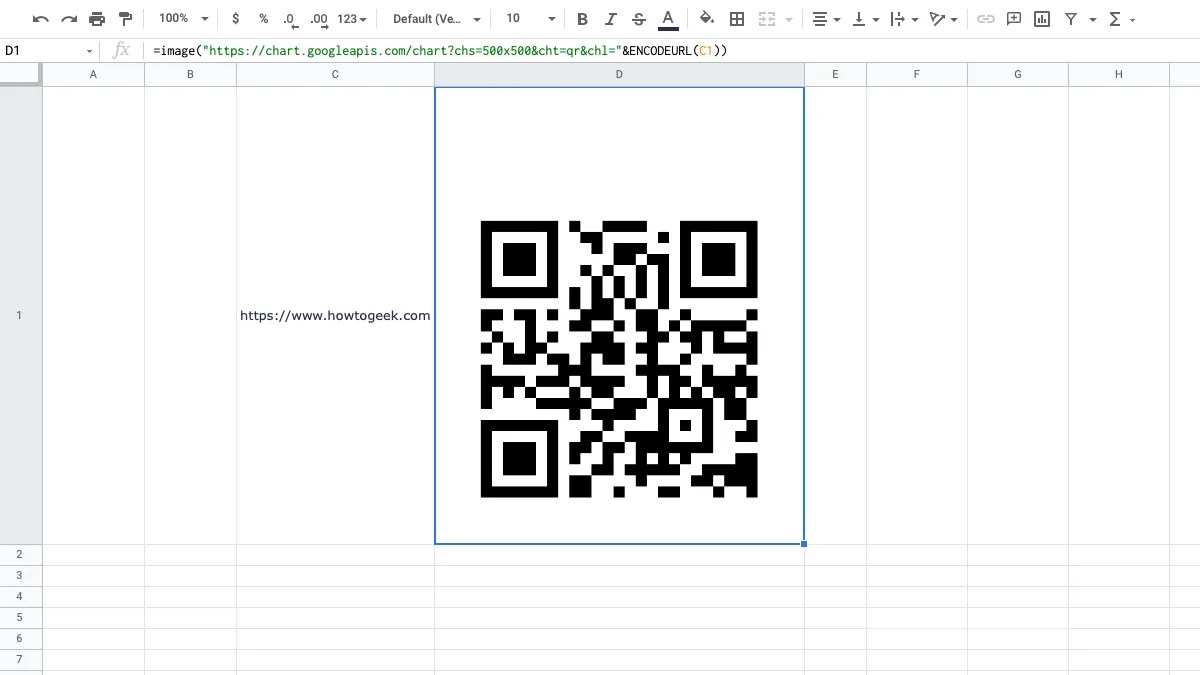Toggle italic formatting
1200x675 pixels.
pos(611,18)
